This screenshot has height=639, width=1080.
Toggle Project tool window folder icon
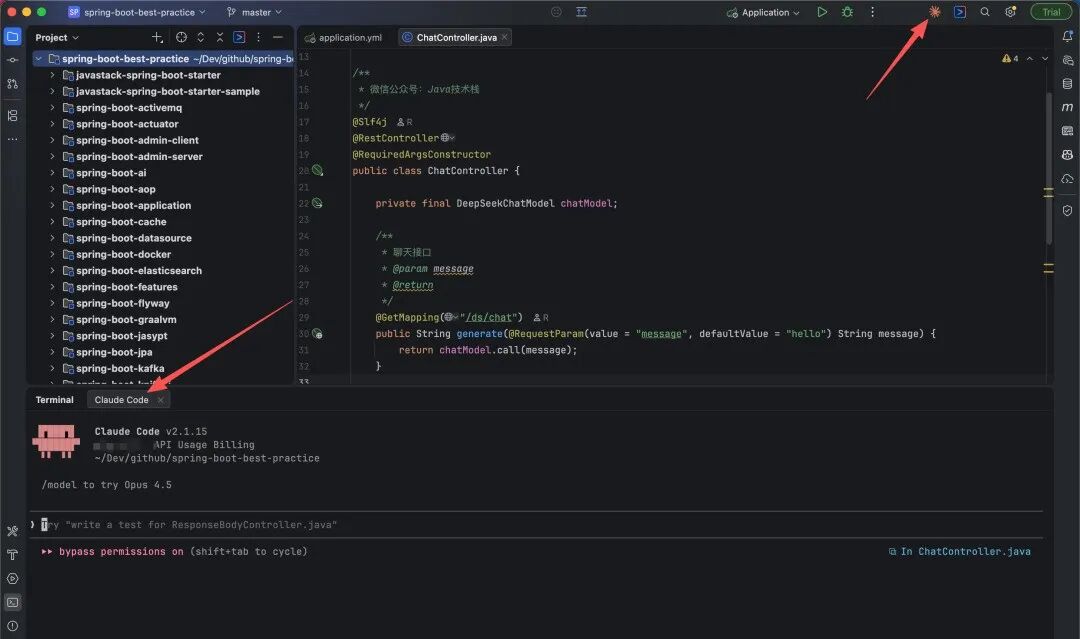(x=12, y=36)
